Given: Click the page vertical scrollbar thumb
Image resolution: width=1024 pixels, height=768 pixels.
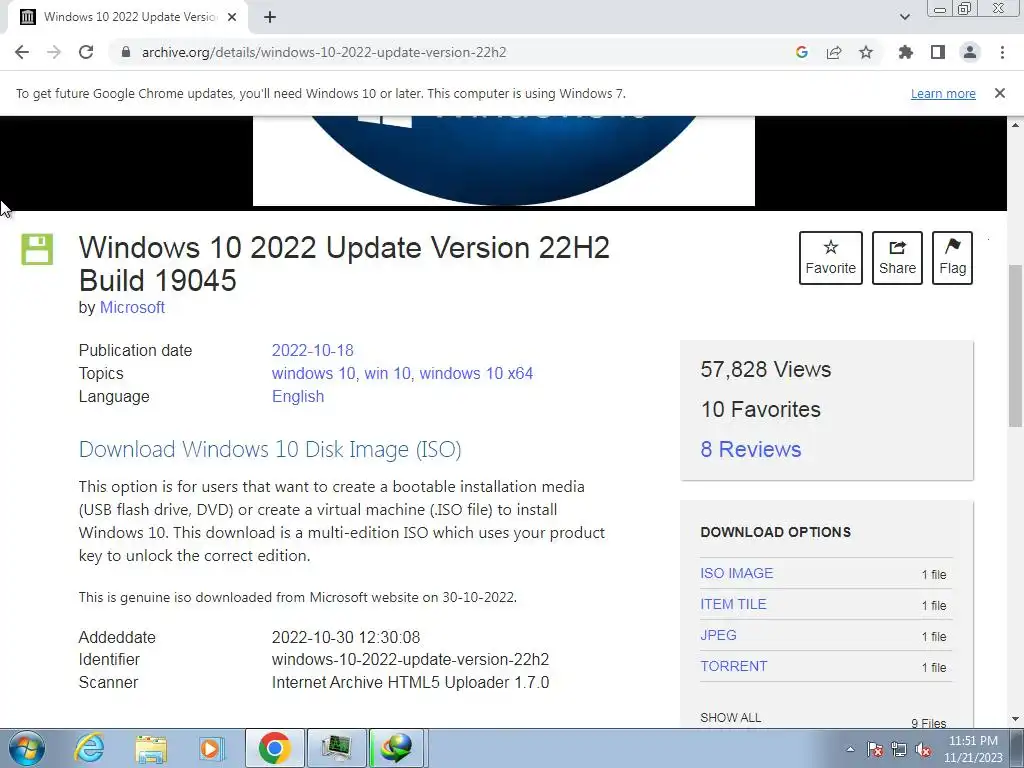Looking at the screenshot, I should [1015, 346].
